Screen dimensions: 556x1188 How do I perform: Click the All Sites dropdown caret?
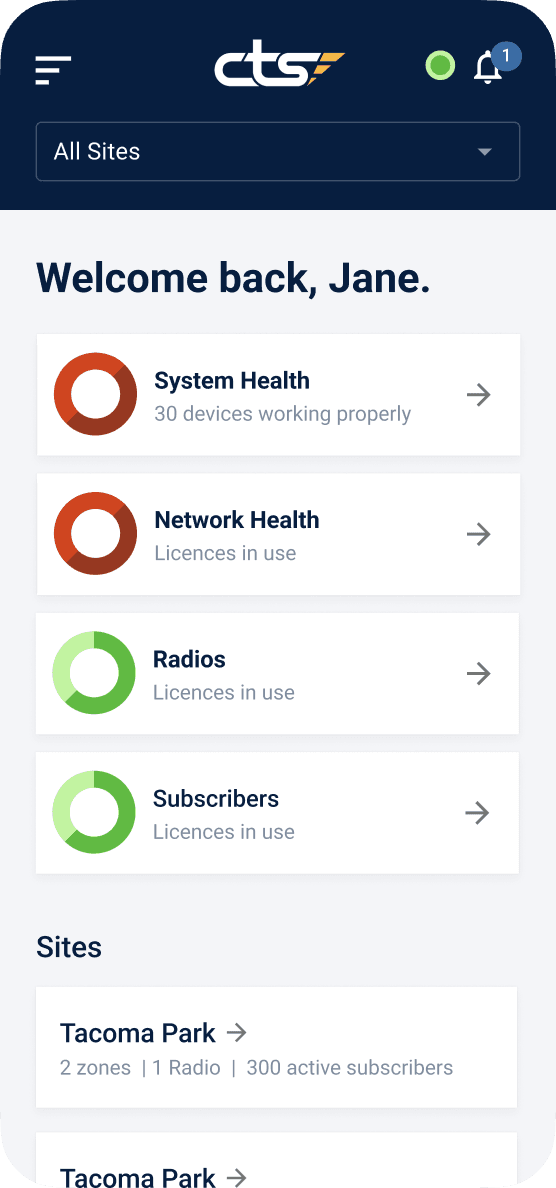[x=485, y=152]
